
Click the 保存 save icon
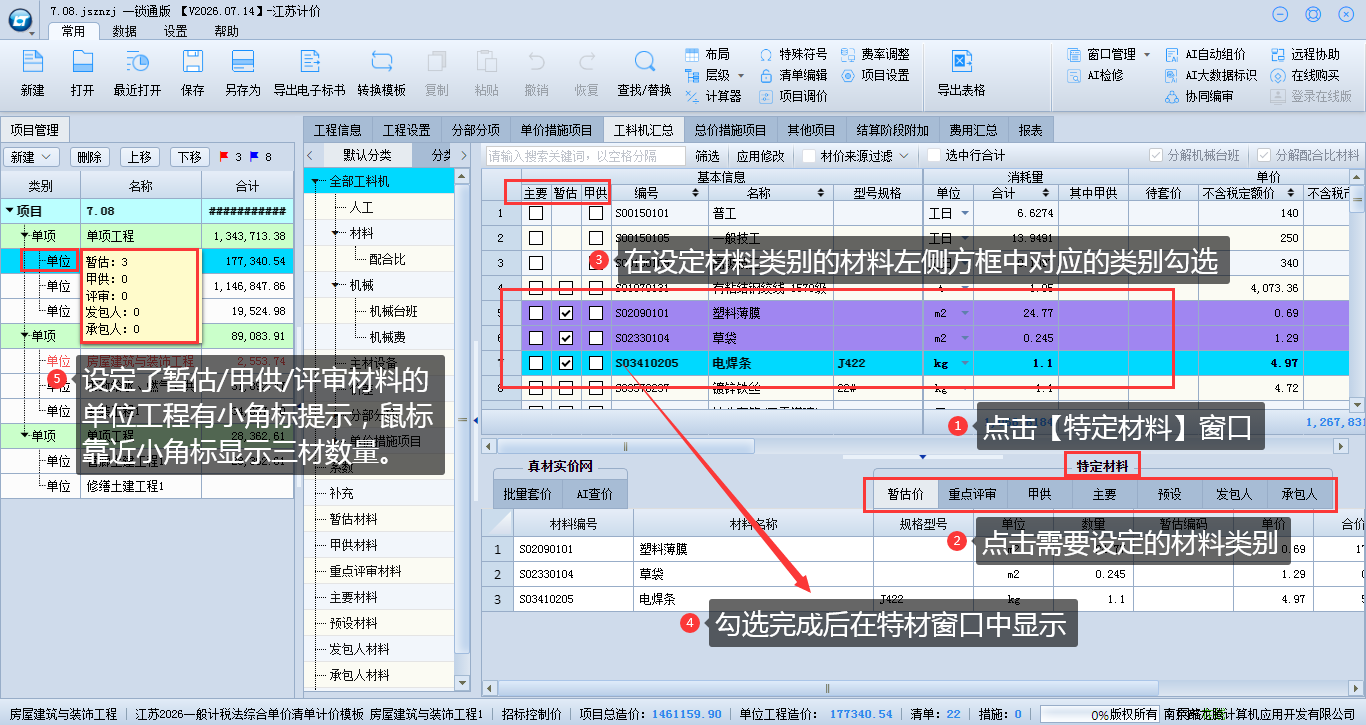[193, 62]
